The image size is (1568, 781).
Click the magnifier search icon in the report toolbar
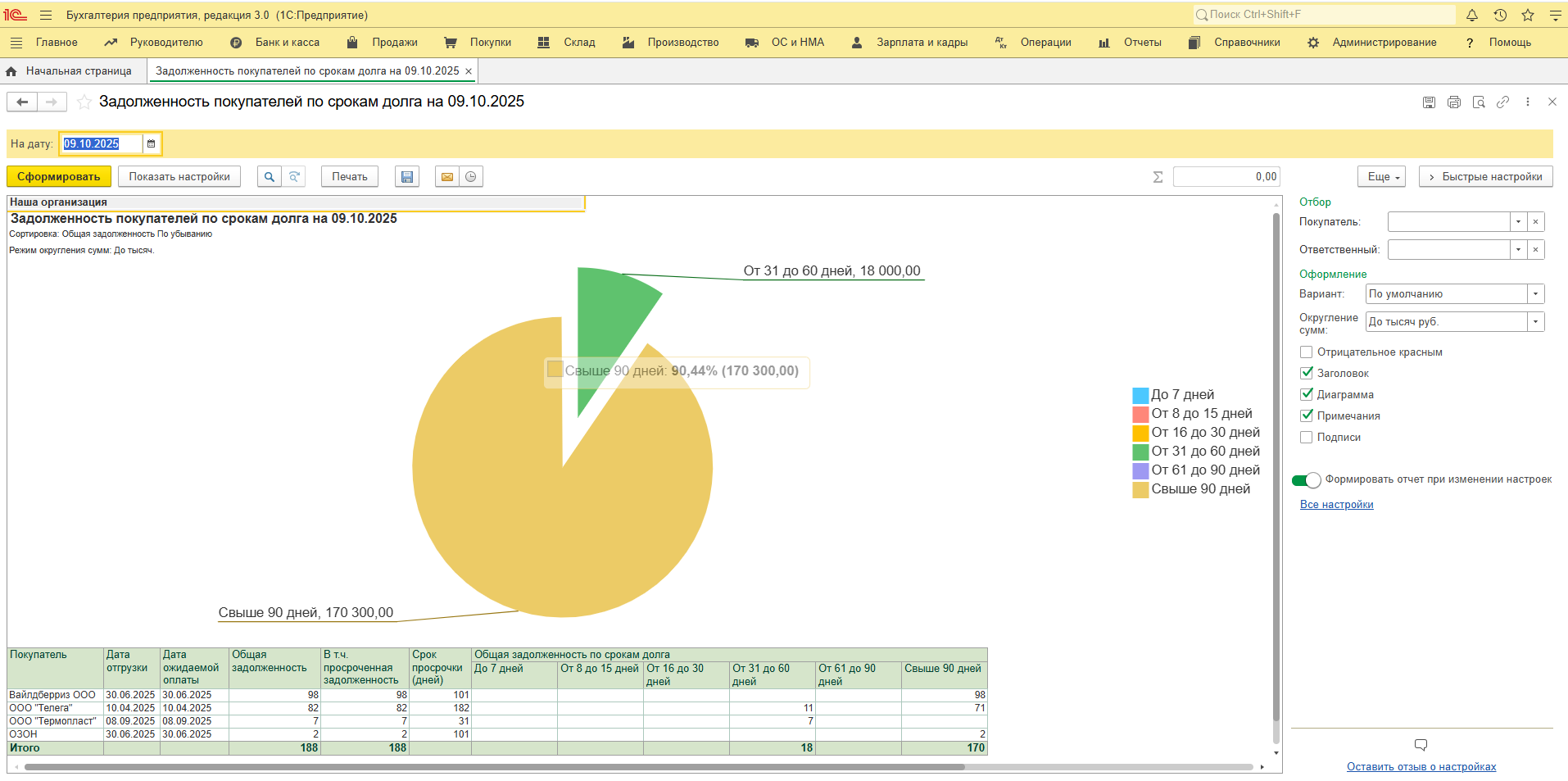click(269, 177)
